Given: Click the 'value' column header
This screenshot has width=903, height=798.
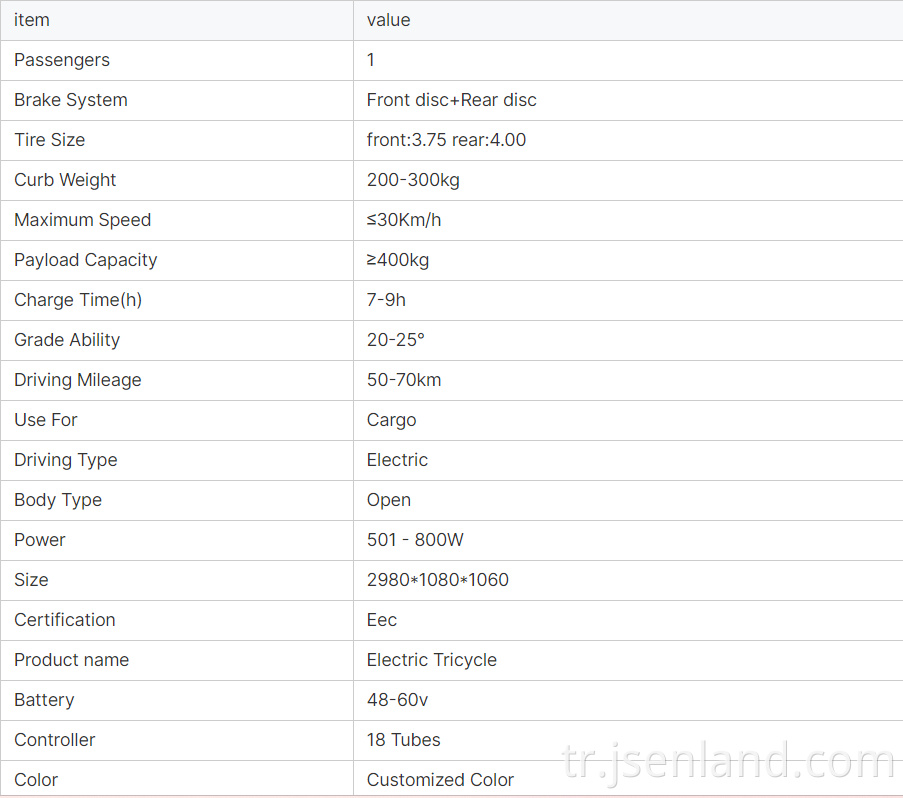Looking at the screenshot, I should [x=389, y=20].
